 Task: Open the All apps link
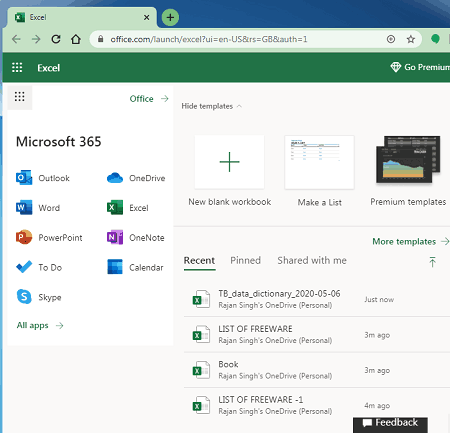[x=40, y=325]
